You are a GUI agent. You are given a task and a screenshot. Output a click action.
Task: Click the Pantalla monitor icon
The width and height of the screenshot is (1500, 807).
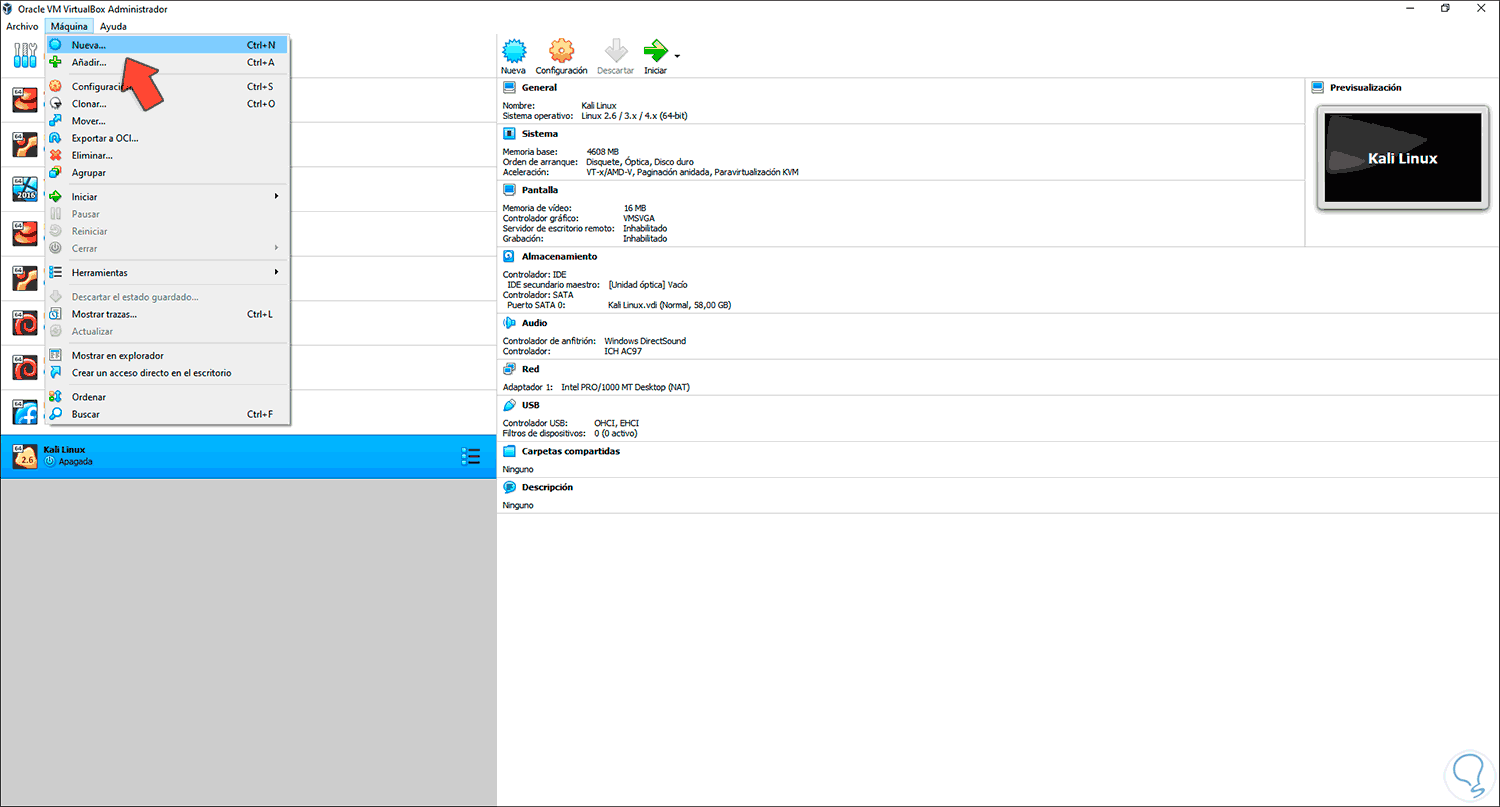pyautogui.click(x=509, y=190)
